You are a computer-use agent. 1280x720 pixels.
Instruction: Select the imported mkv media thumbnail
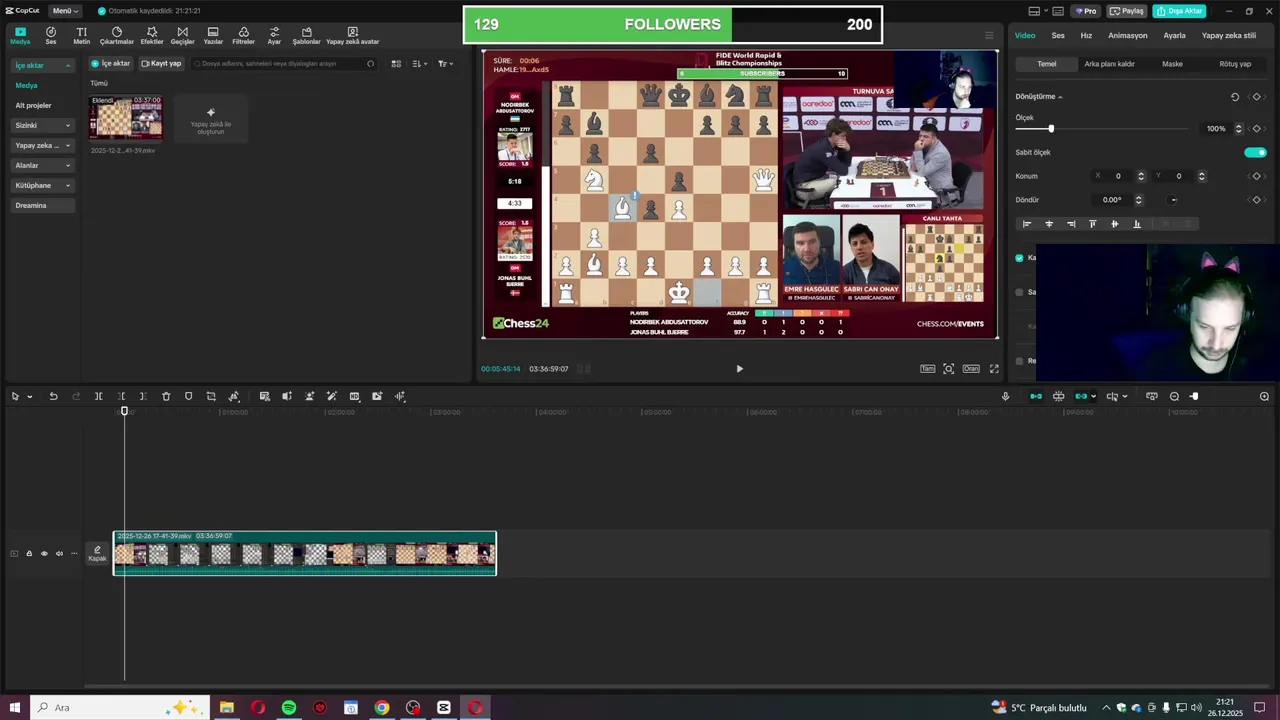point(125,119)
